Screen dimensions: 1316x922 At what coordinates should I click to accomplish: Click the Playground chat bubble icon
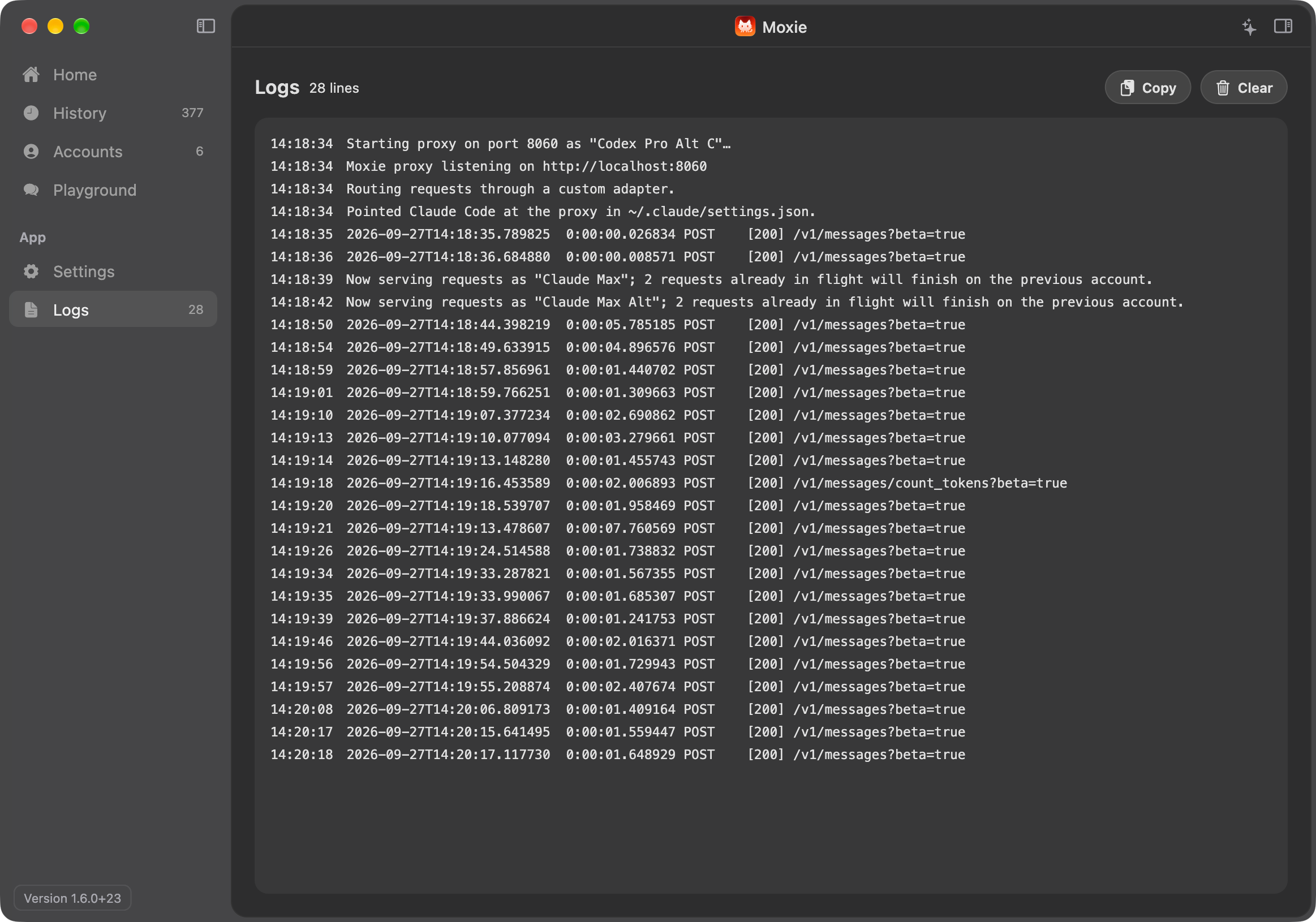pyautogui.click(x=31, y=189)
